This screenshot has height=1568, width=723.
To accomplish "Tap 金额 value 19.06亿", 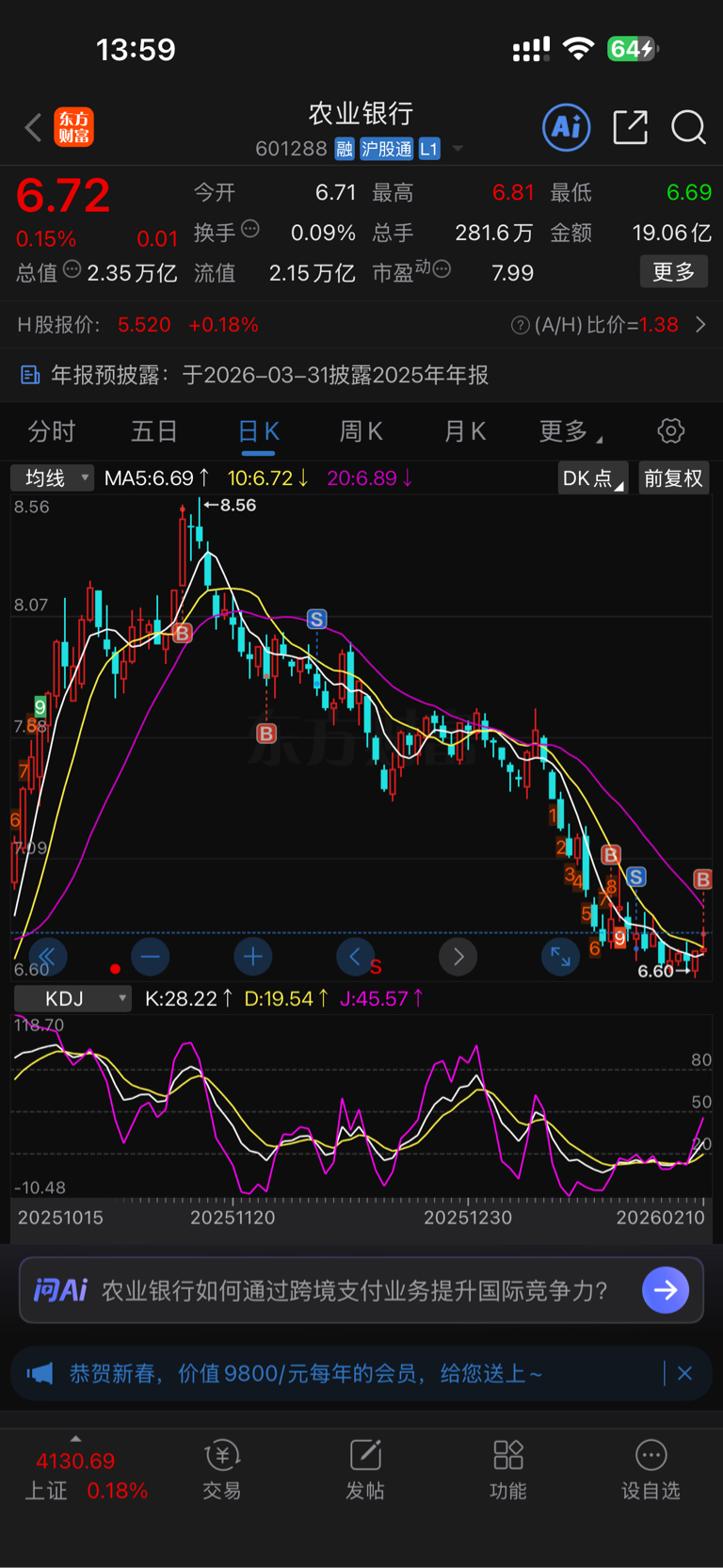I will [671, 233].
